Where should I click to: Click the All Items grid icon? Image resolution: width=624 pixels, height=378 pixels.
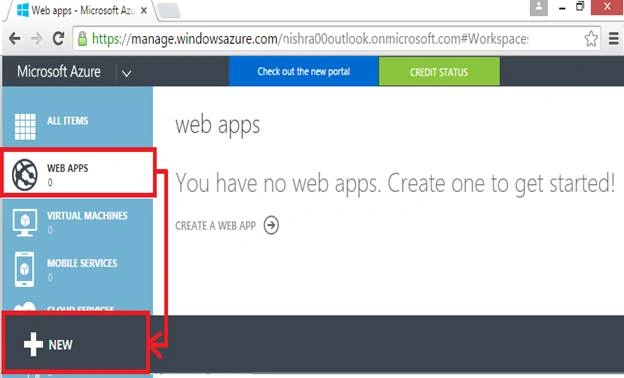point(25,127)
